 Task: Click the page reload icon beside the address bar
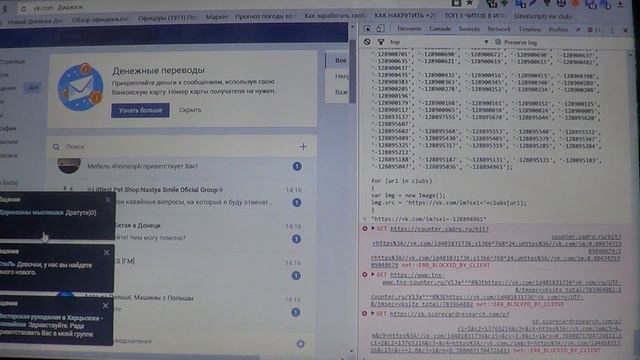coord(23,8)
